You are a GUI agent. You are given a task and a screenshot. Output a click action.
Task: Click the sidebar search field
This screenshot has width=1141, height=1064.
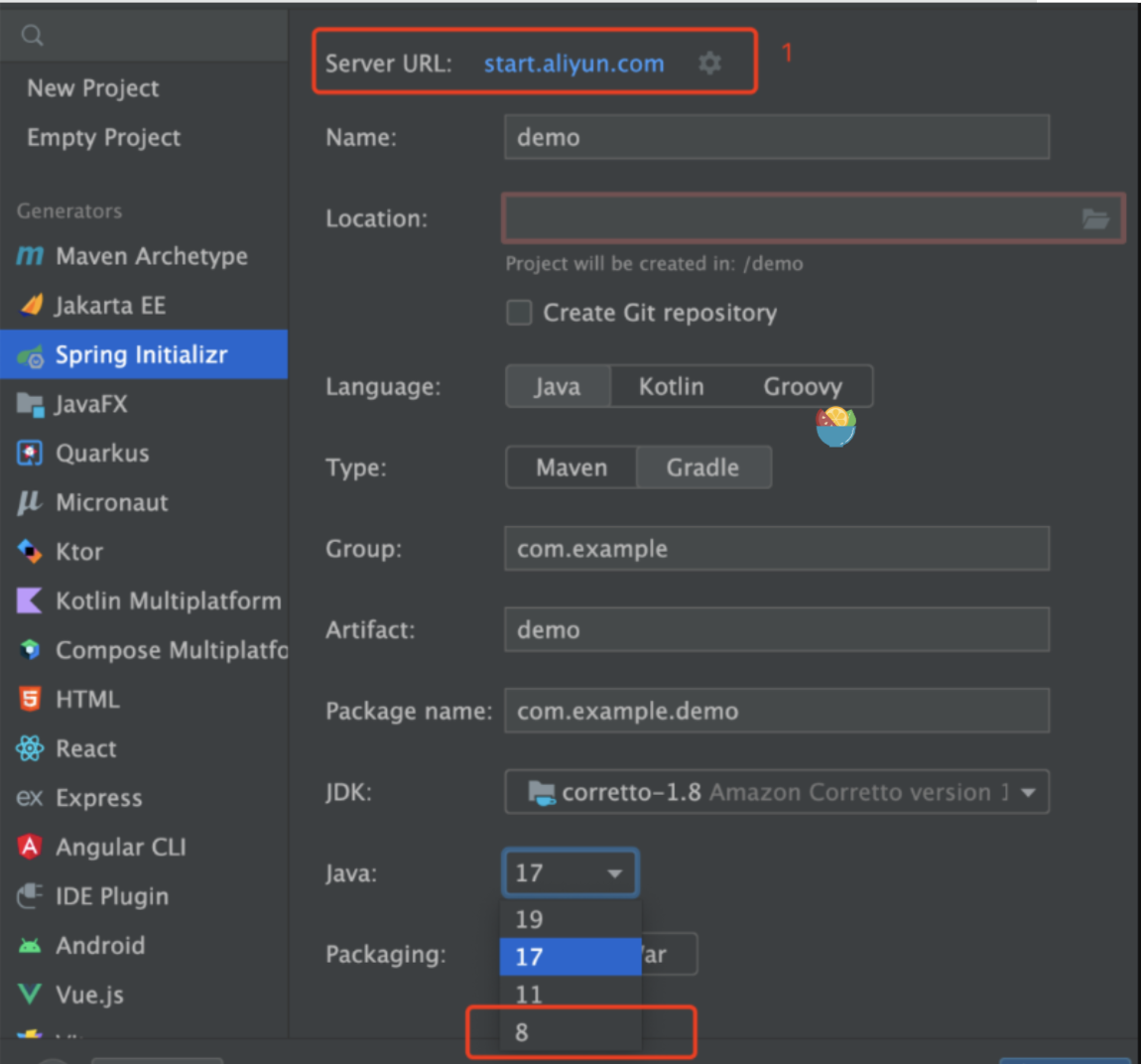(x=144, y=35)
